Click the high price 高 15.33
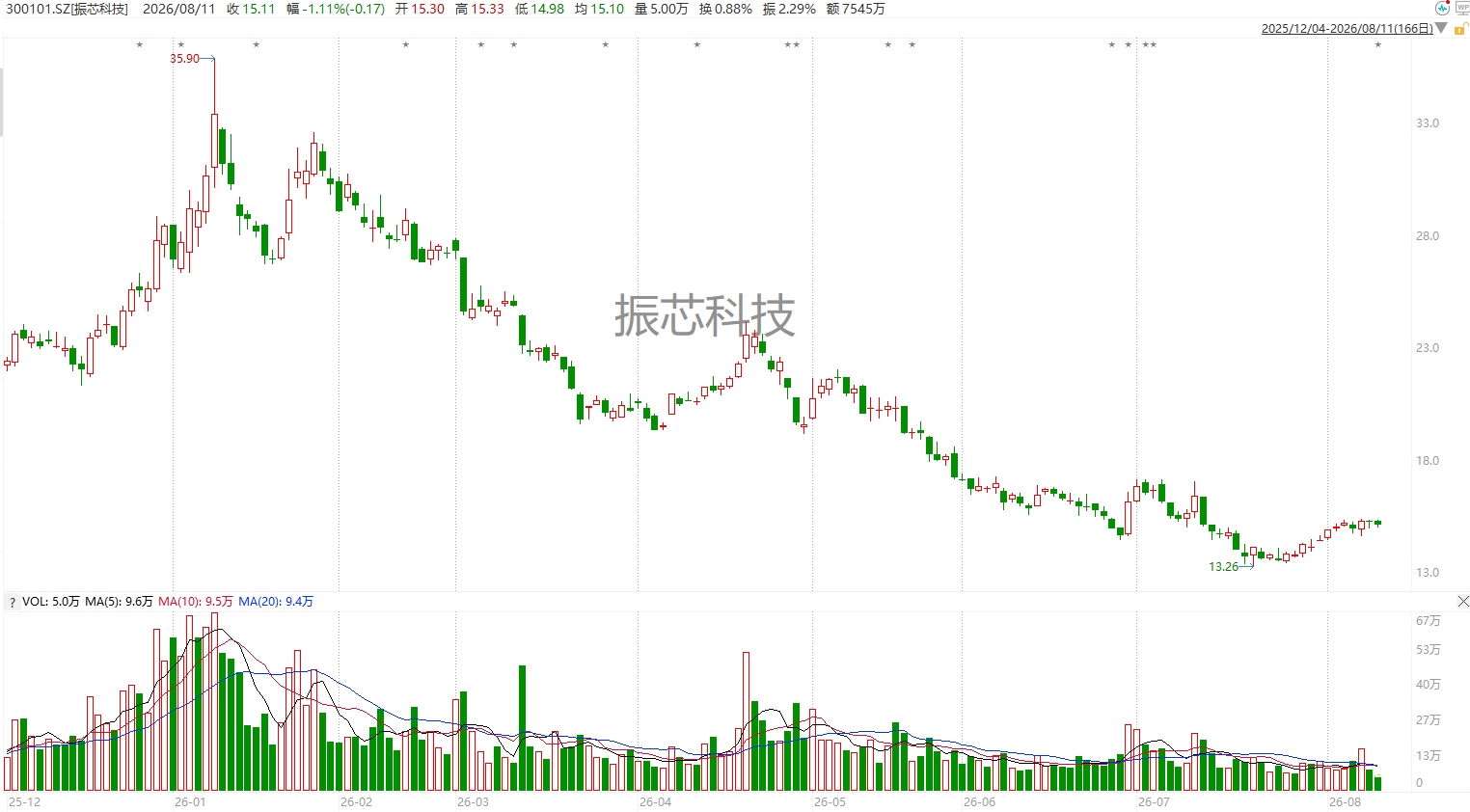The image size is (1470, 812). tap(479, 9)
